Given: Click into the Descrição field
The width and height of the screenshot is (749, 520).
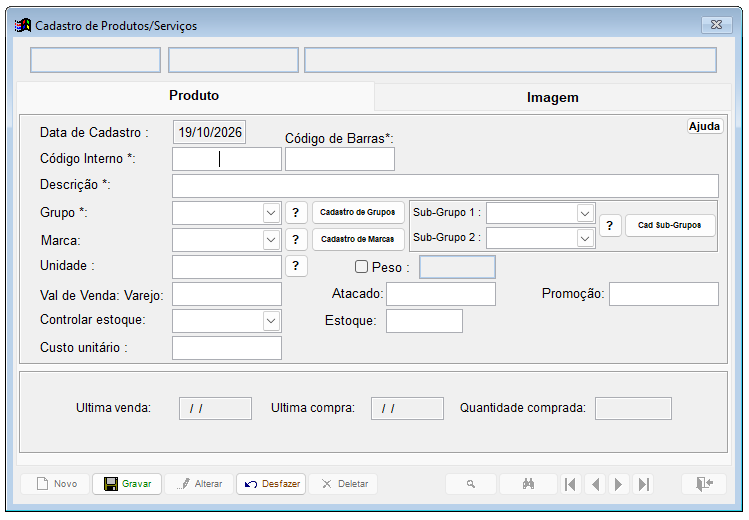Looking at the screenshot, I should click(x=445, y=186).
